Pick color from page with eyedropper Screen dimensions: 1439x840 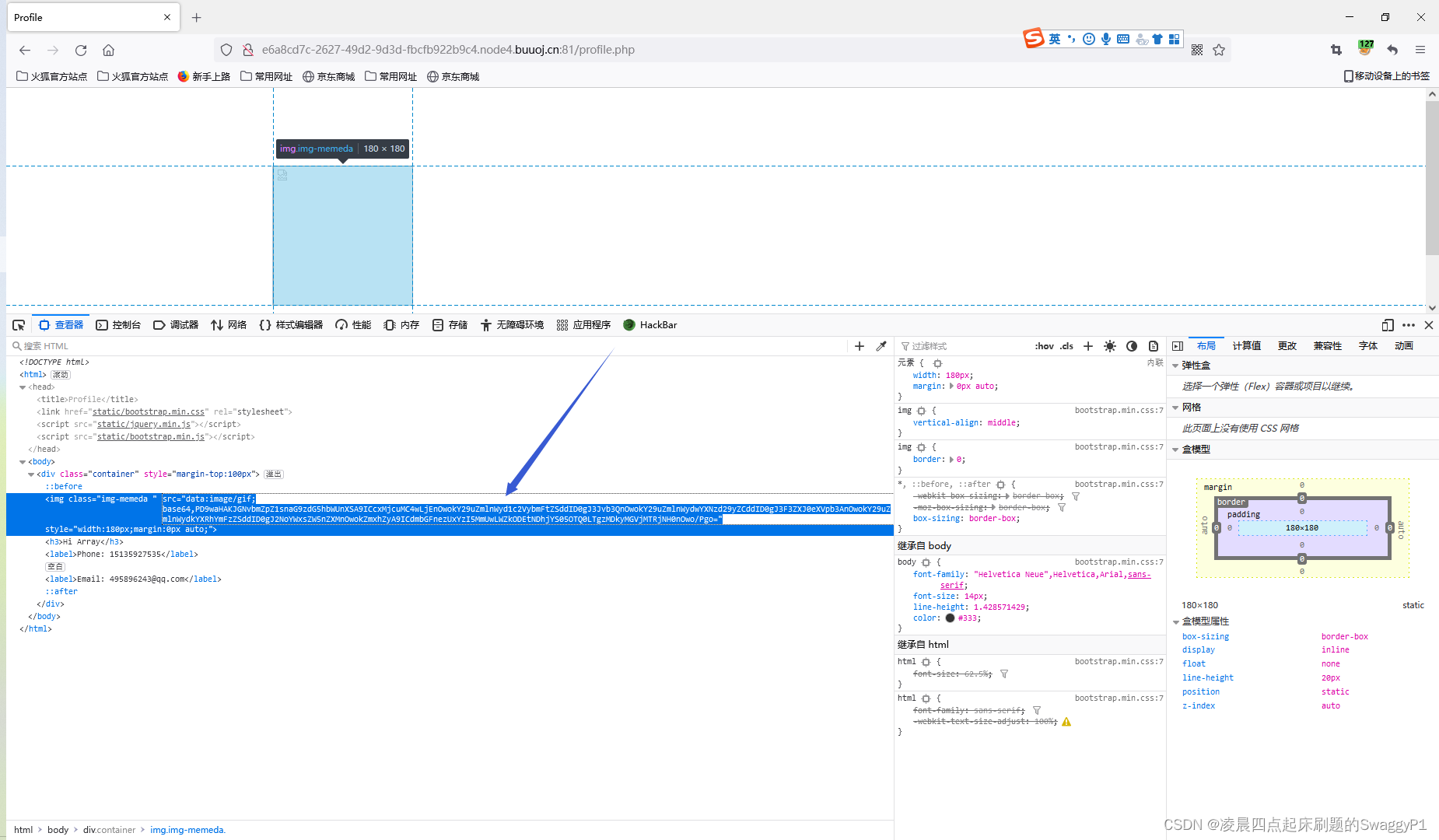[881, 346]
